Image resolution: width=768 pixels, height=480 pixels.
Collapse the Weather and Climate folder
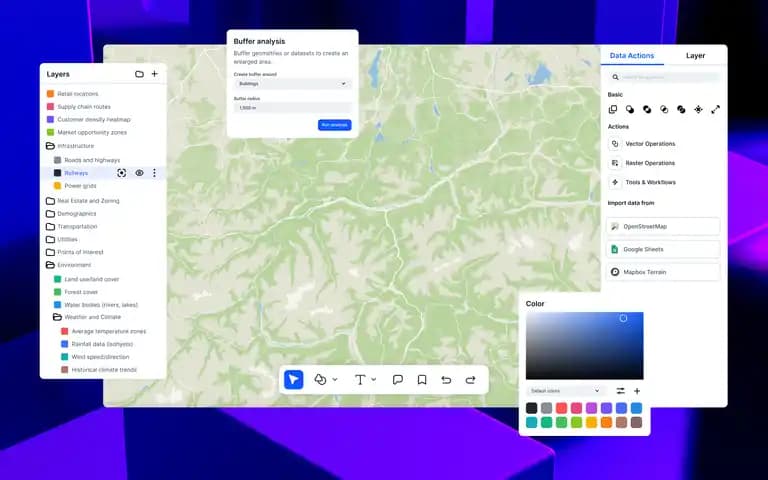click(x=57, y=317)
